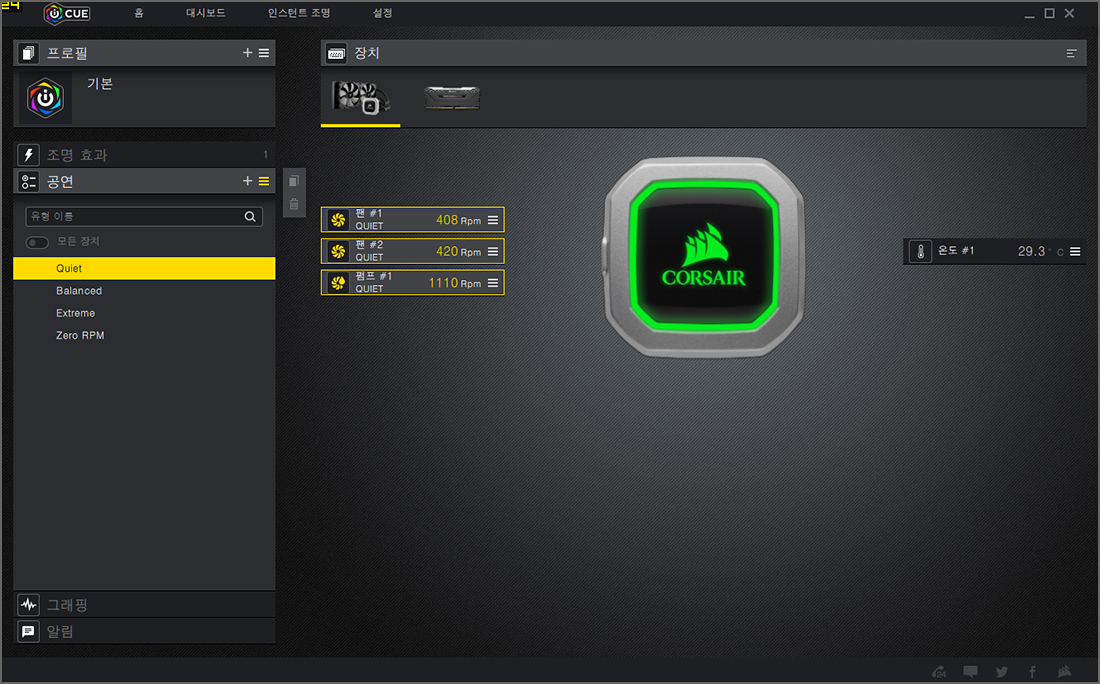
Task: Open the 대시보드 tab
Action: [206, 13]
